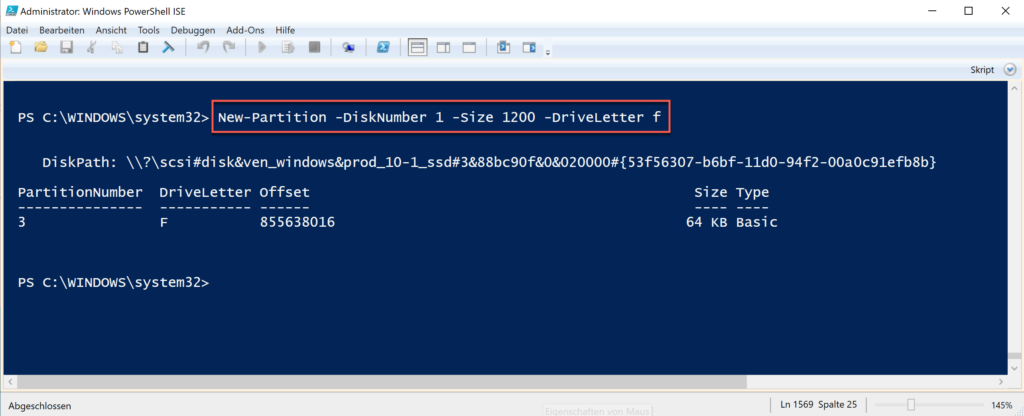Click PowerShell ISE title bar icon
This screenshot has width=1024, height=416.
[x=12, y=10]
